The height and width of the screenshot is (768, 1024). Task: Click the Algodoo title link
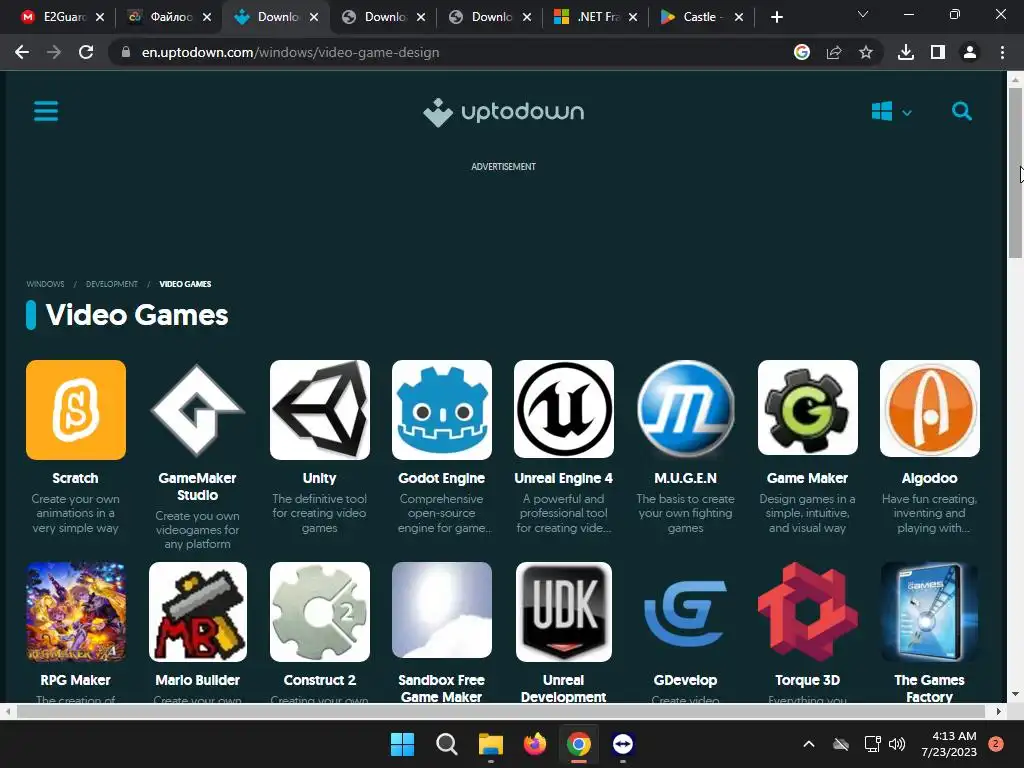[929, 478]
